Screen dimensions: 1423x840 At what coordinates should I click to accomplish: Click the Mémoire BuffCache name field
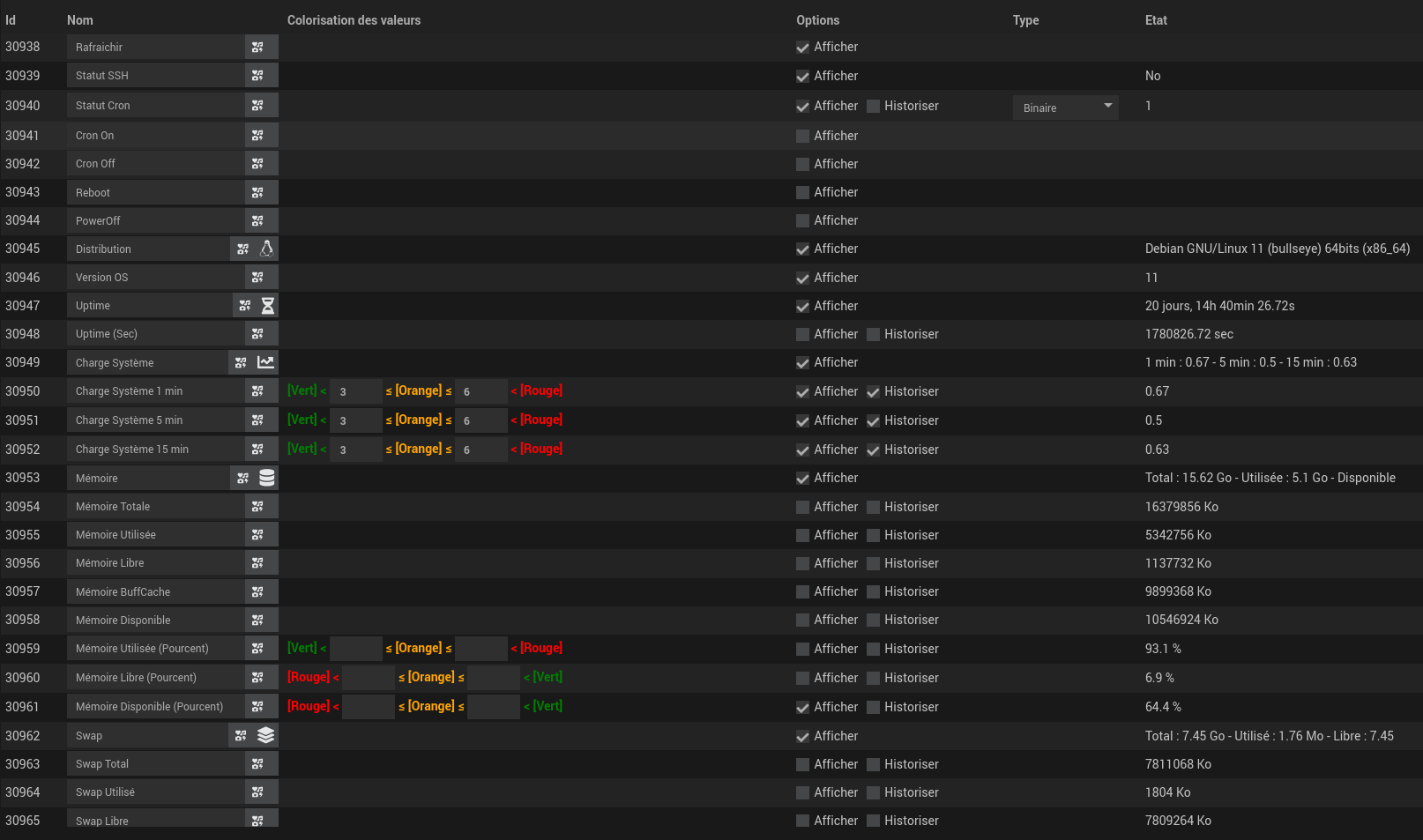coord(155,592)
